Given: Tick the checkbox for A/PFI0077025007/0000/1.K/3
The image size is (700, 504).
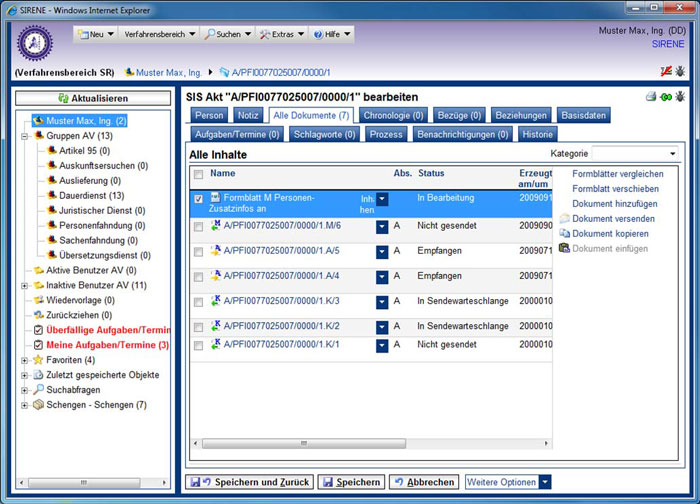Looking at the screenshot, I should pyautogui.click(x=198, y=301).
